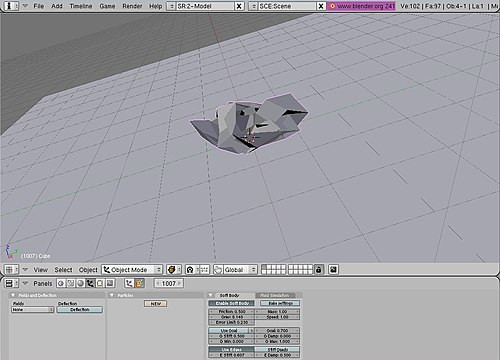This screenshot has height=360, width=500.
Task: Open the Global orientation dropdown
Action: click(240, 270)
